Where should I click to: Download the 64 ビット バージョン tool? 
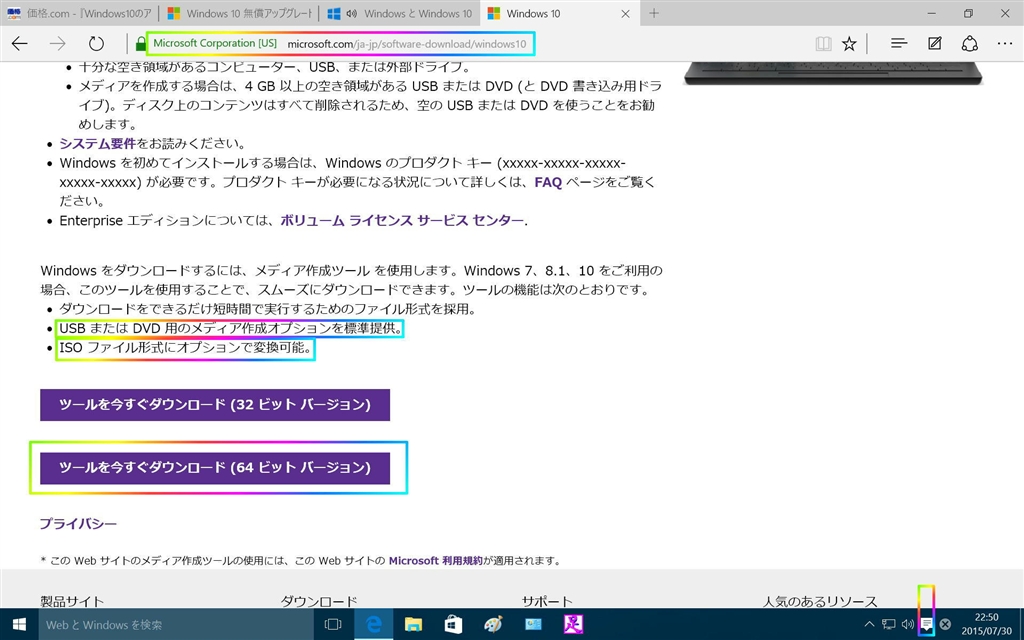(215, 468)
